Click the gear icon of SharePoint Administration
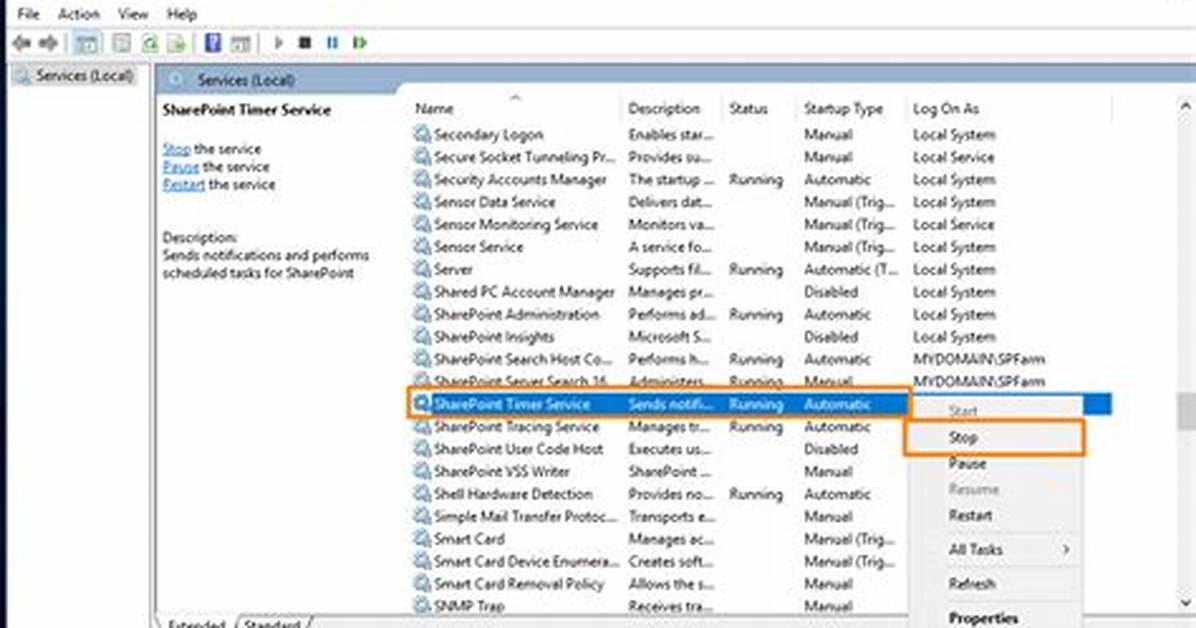Image resolution: width=1196 pixels, height=628 pixels. (x=422, y=314)
